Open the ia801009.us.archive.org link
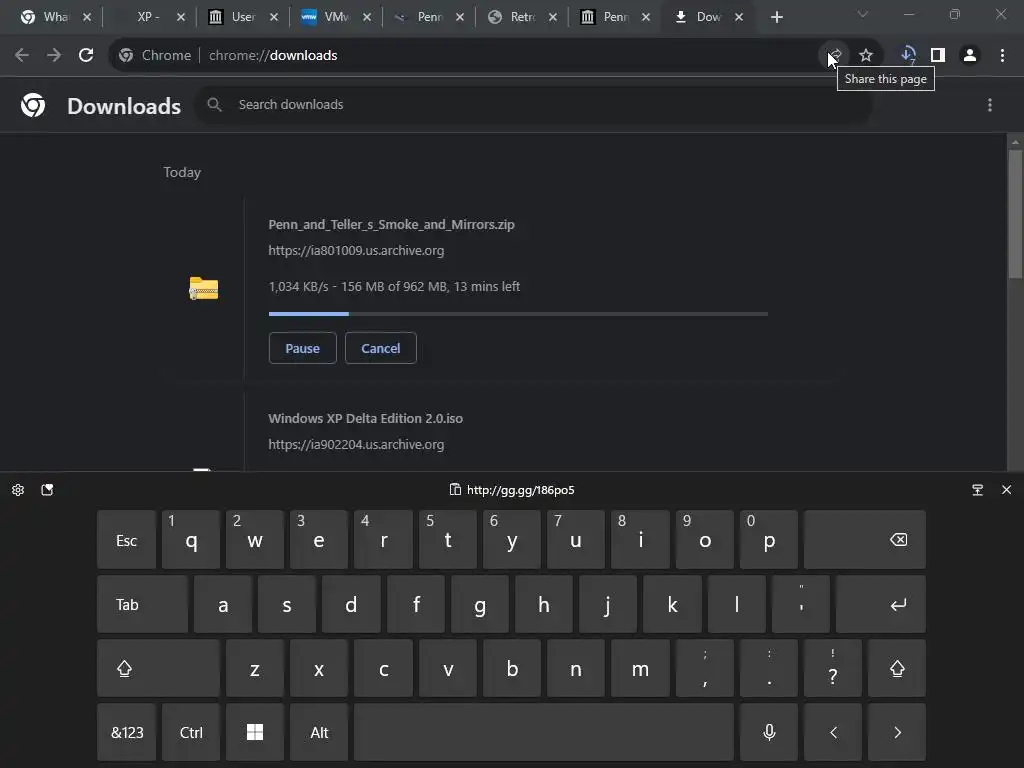1024x768 pixels. tap(356, 251)
